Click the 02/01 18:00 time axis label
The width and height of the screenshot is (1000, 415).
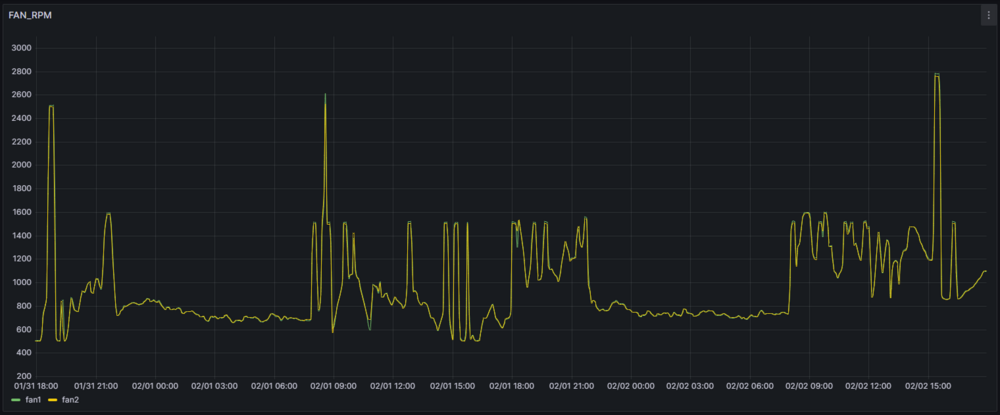(512, 386)
